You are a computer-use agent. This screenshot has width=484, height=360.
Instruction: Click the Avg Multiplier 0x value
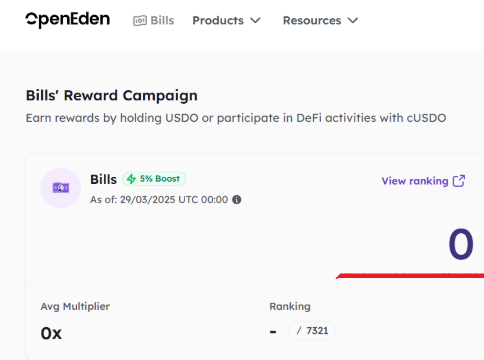[x=51, y=333]
